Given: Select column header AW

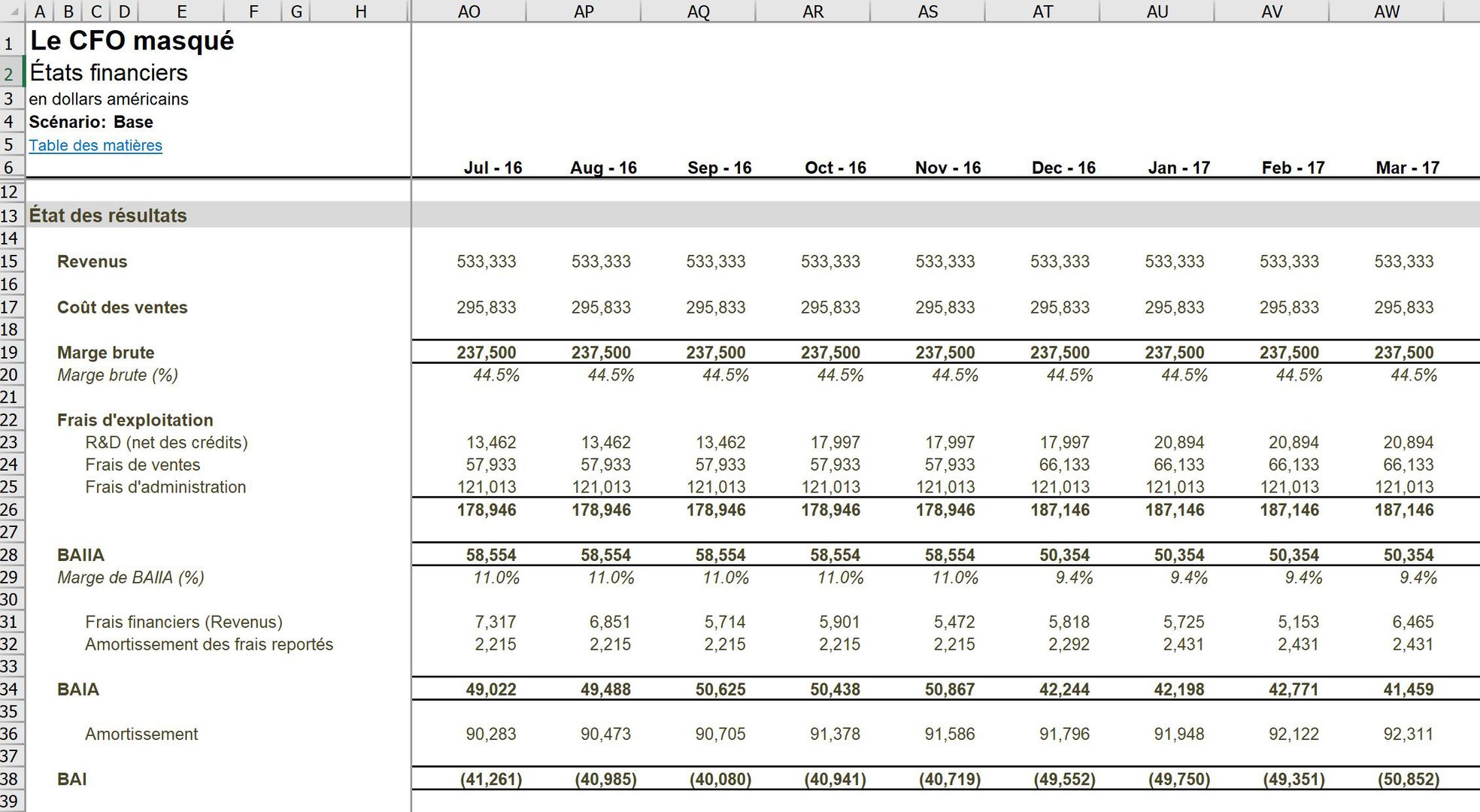Looking at the screenshot, I should tap(1387, 11).
